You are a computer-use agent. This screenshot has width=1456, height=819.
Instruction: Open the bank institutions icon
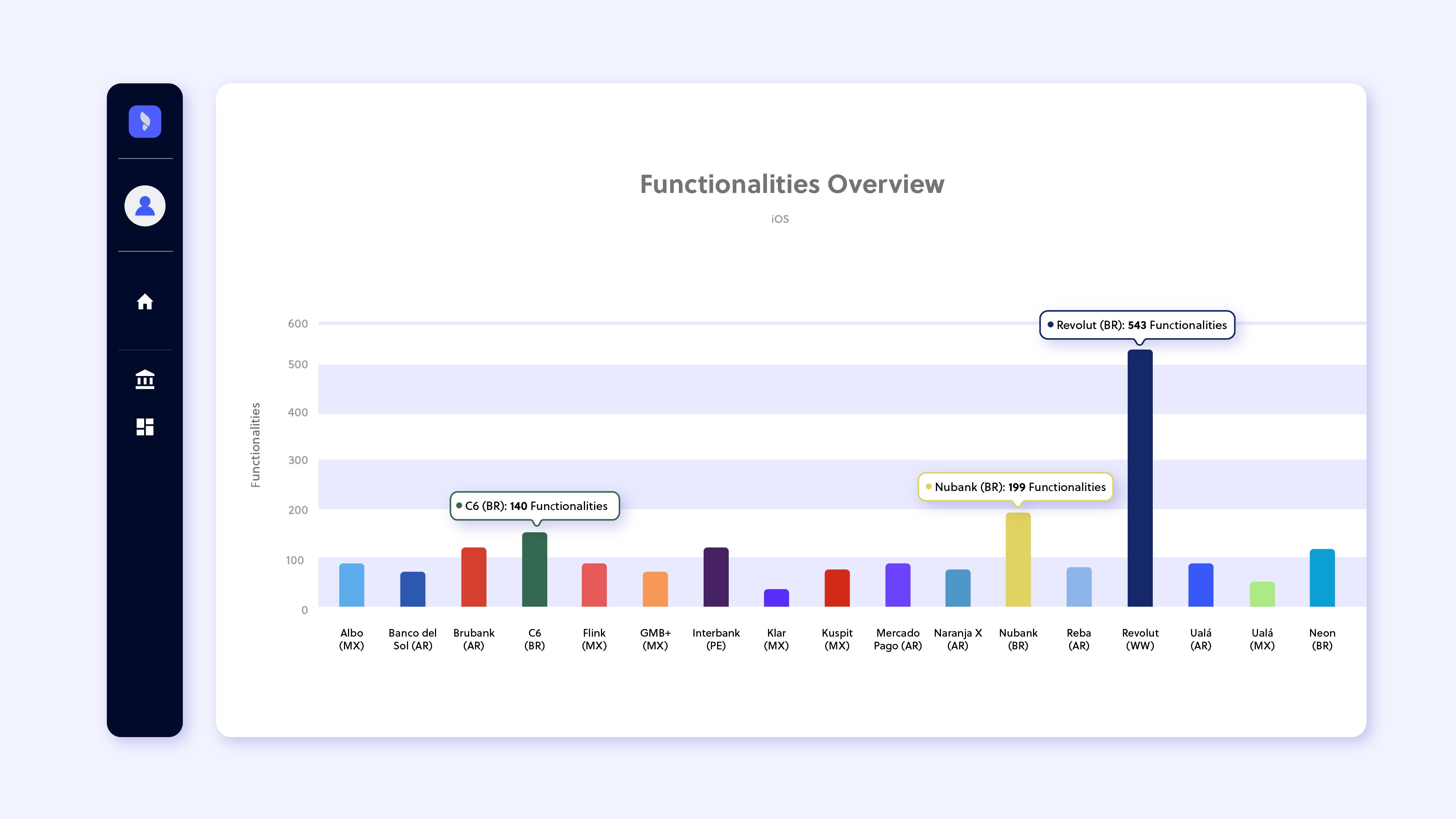tap(145, 379)
